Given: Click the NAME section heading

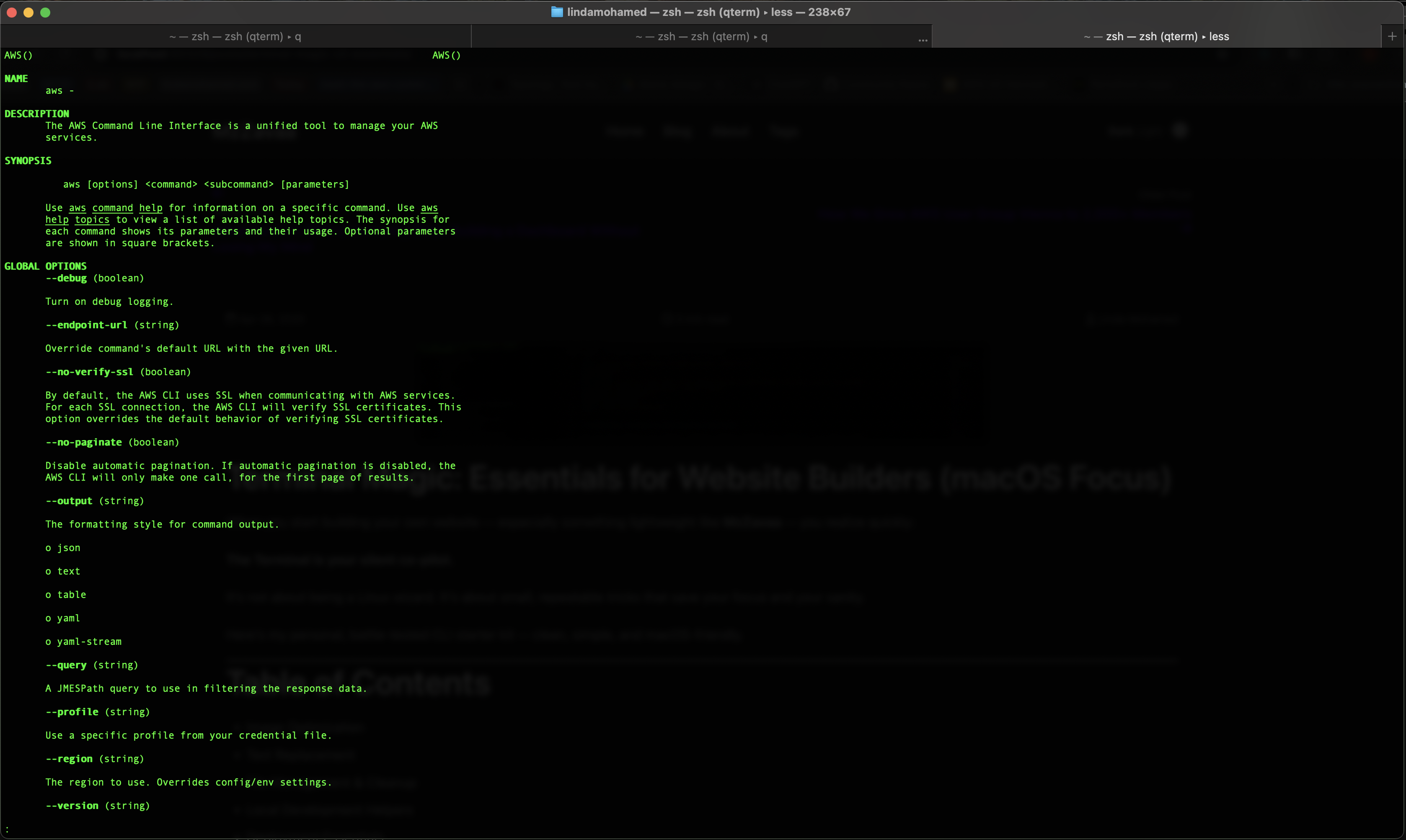Looking at the screenshot, I should pos(16,79).
